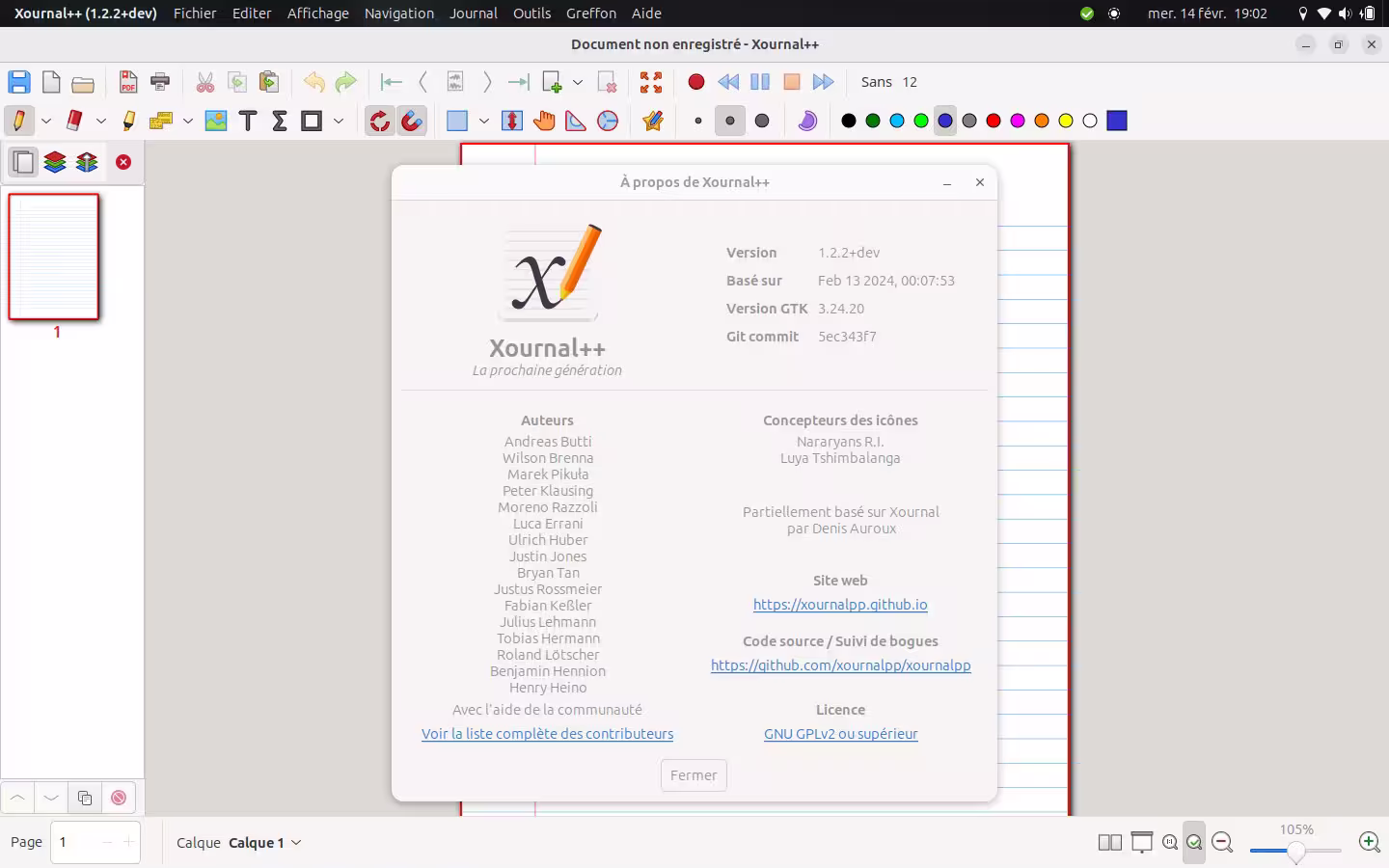Toggle rotation snapping

pos(380,121)
